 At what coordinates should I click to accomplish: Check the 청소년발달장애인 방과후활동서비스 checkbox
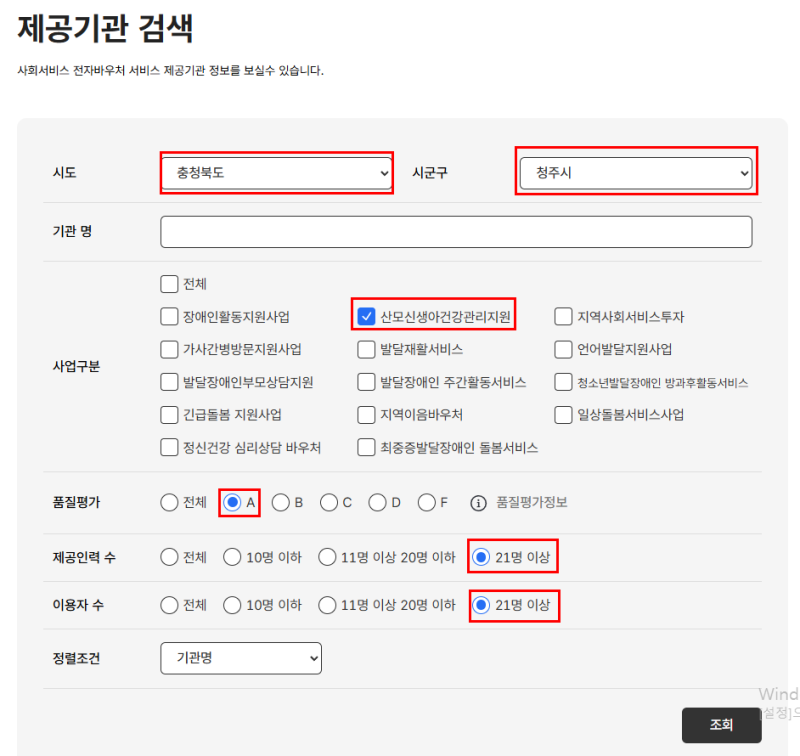(x=563, y=382)
